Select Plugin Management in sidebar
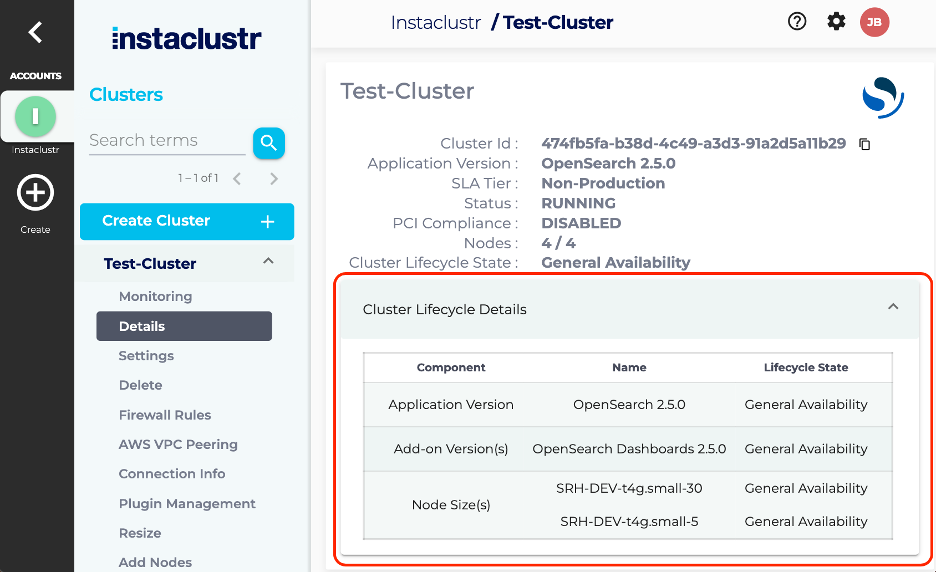Viewport: 936px width, 572px height. coord(187,503)
